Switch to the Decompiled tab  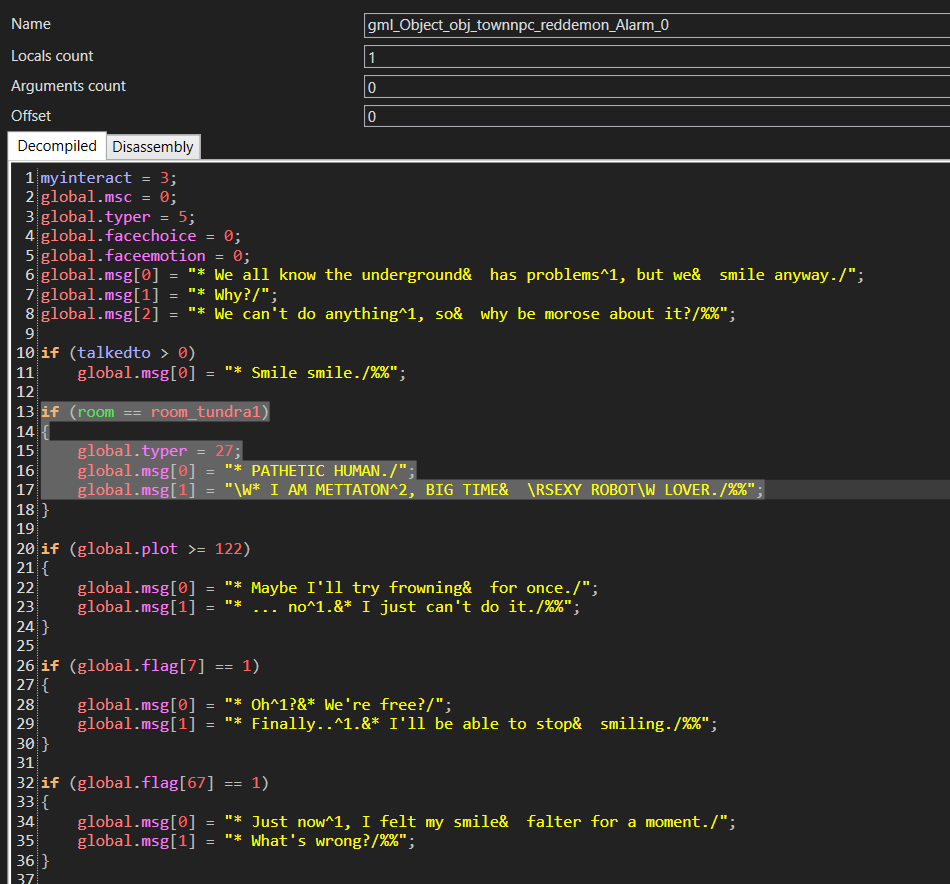point(57,146)
